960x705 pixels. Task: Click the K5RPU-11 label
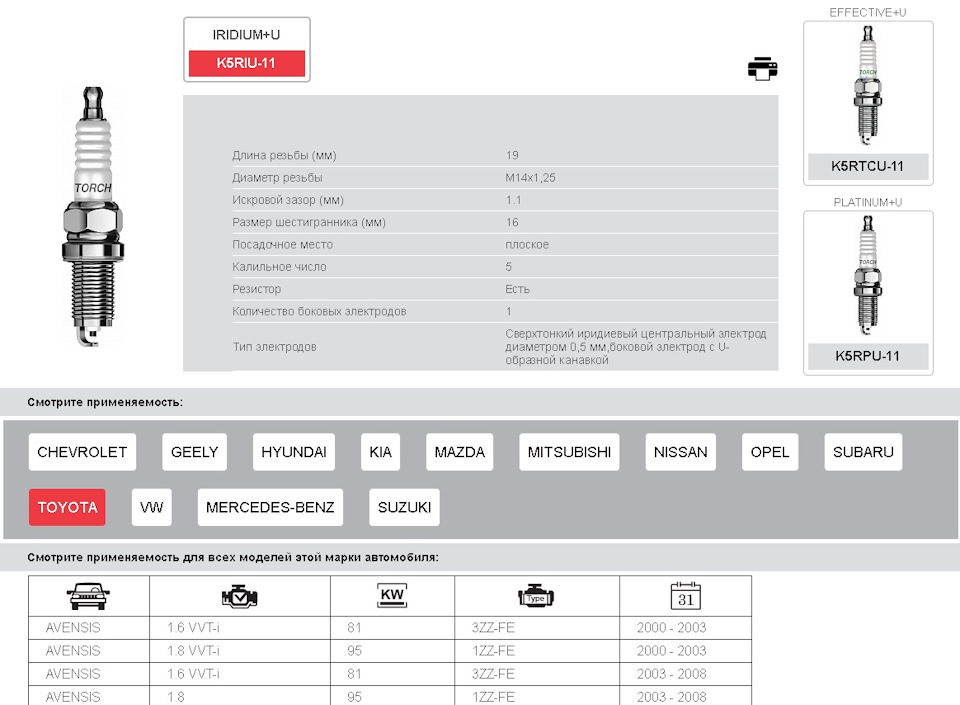click(868, 356)
